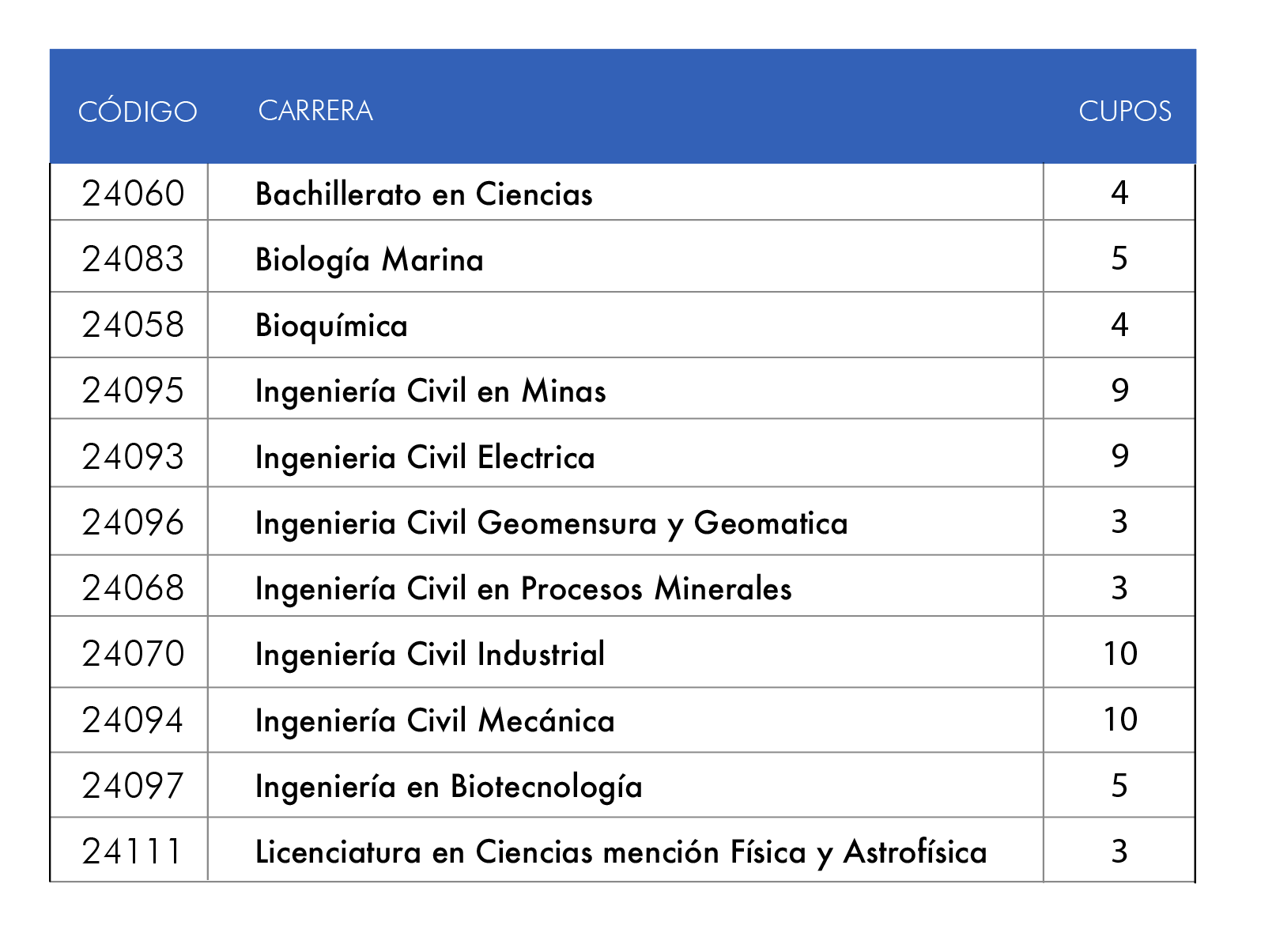Click Ingenieria Civil Geomensura y Geomatica
Viewport: 1276px width, 952px height.
(552, 524)
